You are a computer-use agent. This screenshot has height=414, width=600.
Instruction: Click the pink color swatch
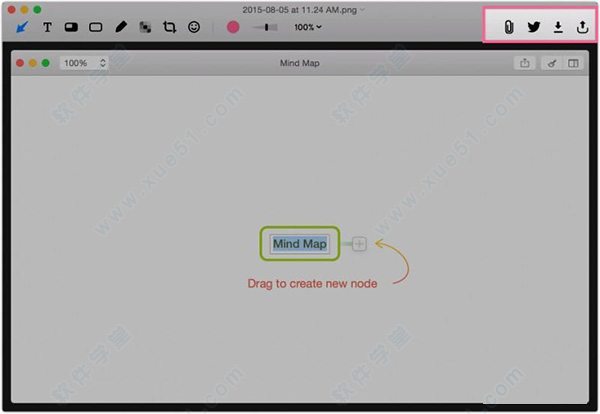pyautogui.click(x=233, y=27)
